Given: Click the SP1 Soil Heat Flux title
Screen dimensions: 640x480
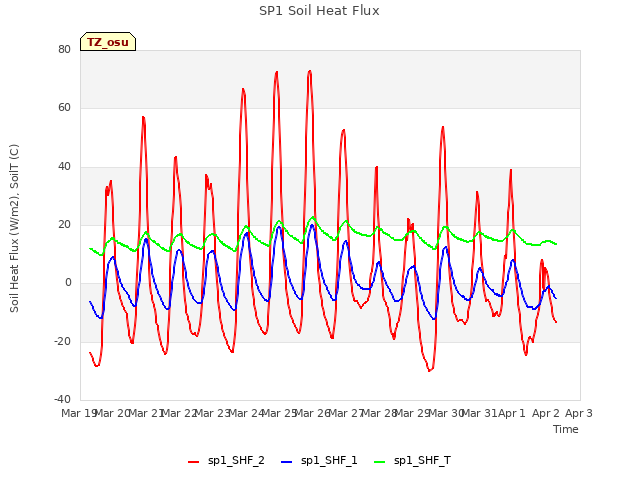Looking at the screenshot, I should pos(319,11).
